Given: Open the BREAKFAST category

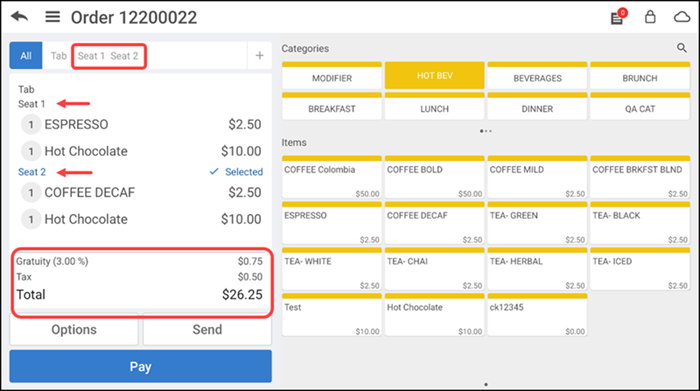Looking at the screenshot, I should pyautogui.click(x=332, y=106).
